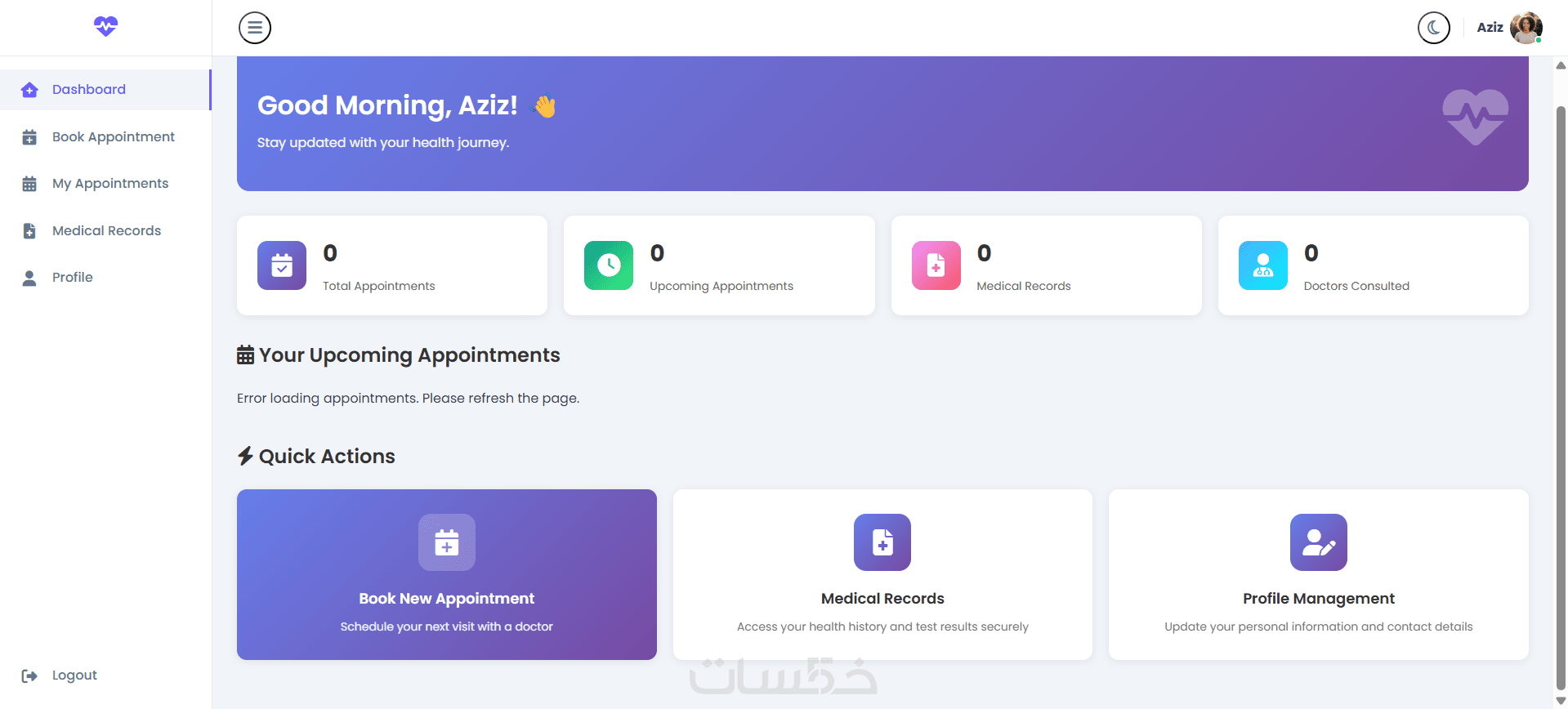The image size is (1568, 709).
Task: Click the heartbeat logo in sidebar header
Action: click(105, 26)
